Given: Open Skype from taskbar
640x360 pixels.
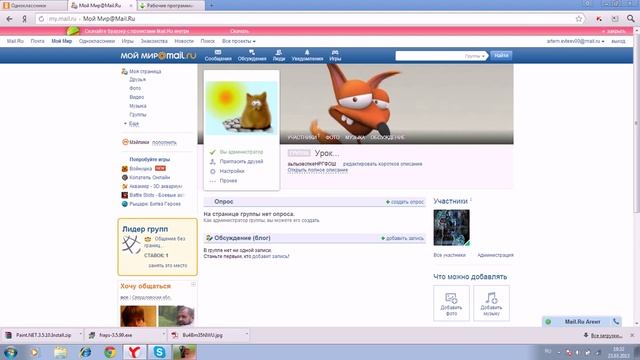Looking at the screenshot, I should pos(159,352).
